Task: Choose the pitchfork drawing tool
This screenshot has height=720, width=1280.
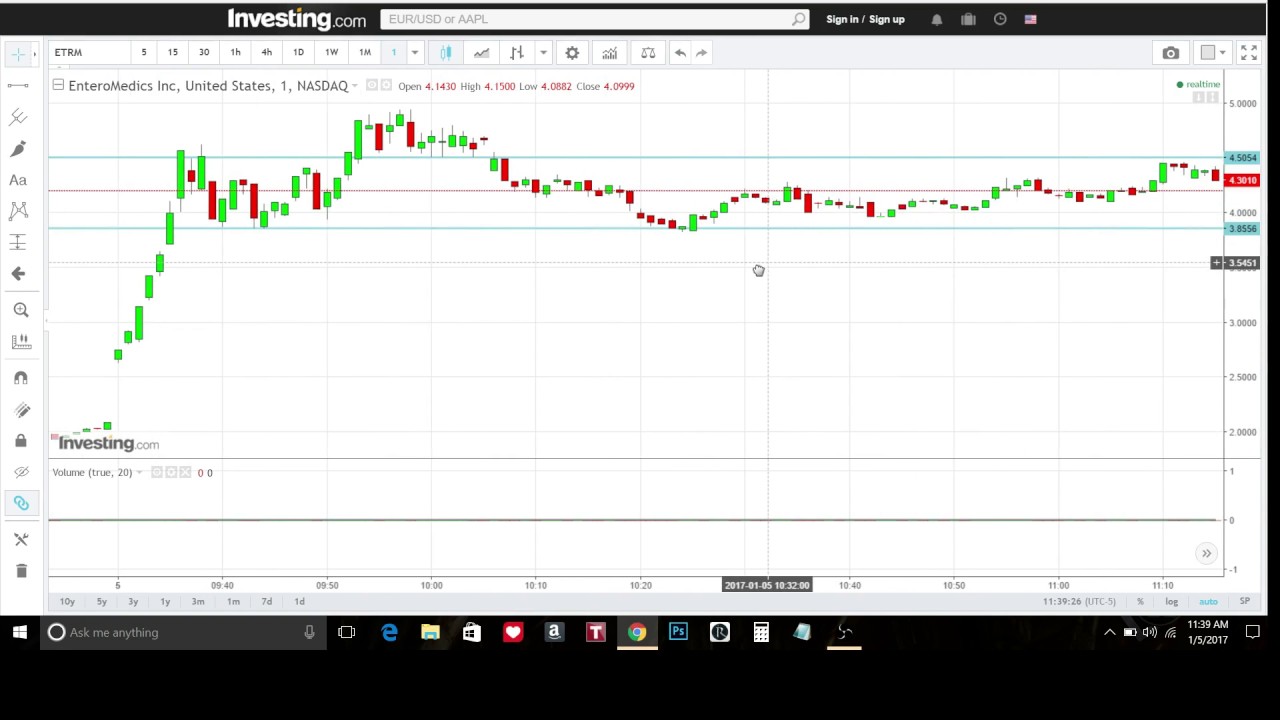Action: [x=18, y=117]
